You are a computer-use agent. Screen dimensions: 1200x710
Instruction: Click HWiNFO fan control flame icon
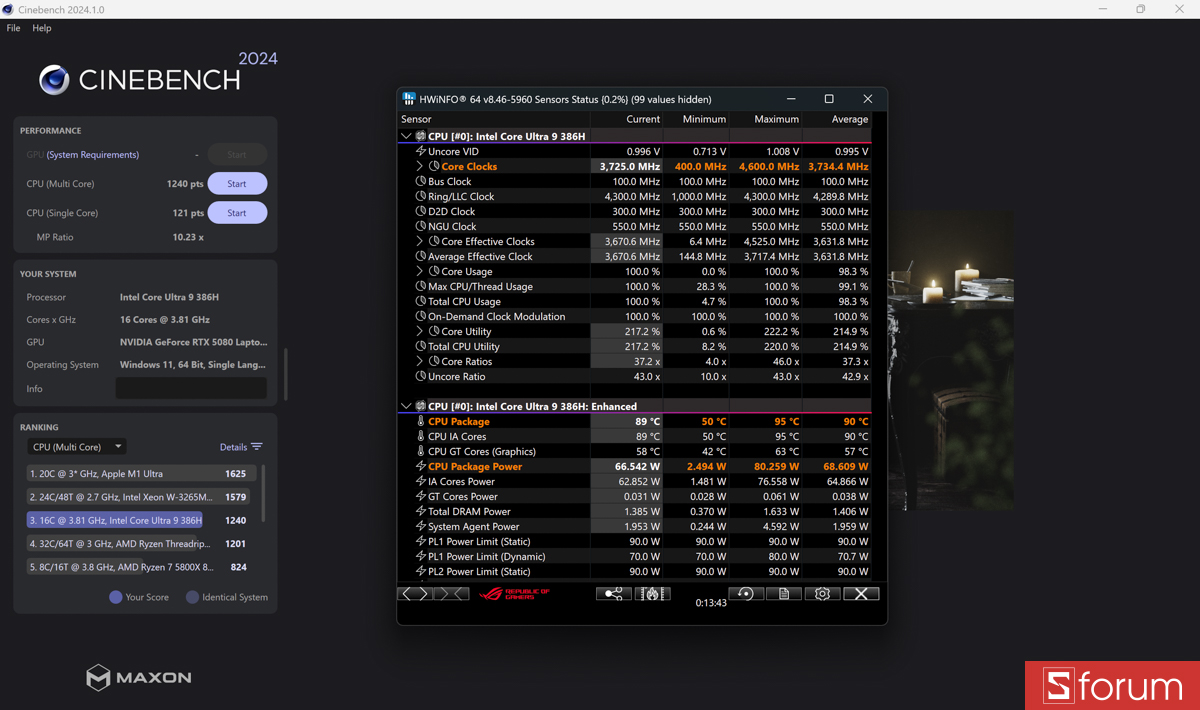click(652, 594)
